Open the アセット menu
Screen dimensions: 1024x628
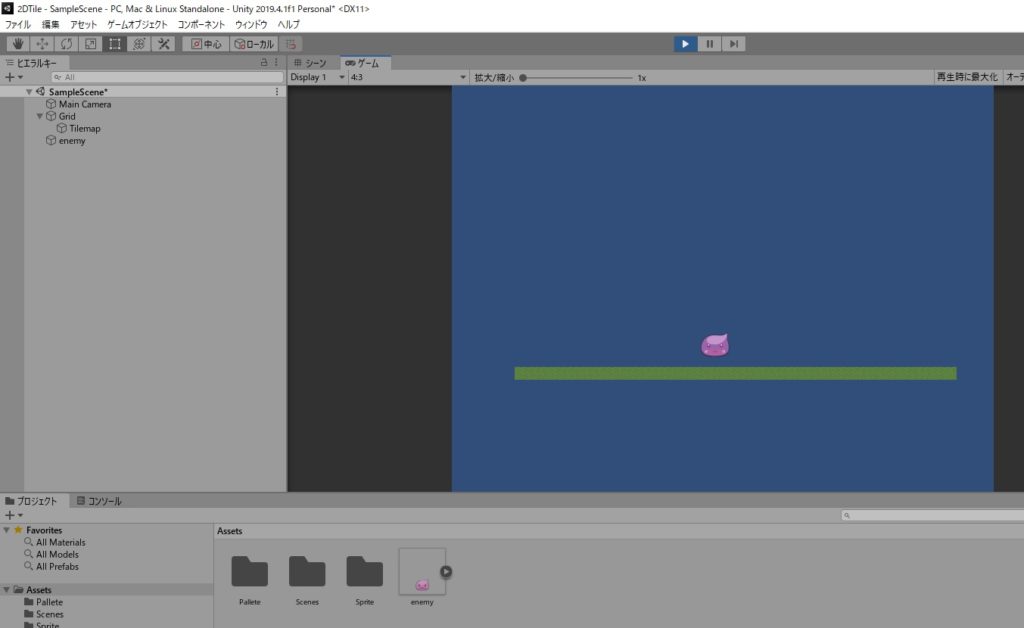83,24
